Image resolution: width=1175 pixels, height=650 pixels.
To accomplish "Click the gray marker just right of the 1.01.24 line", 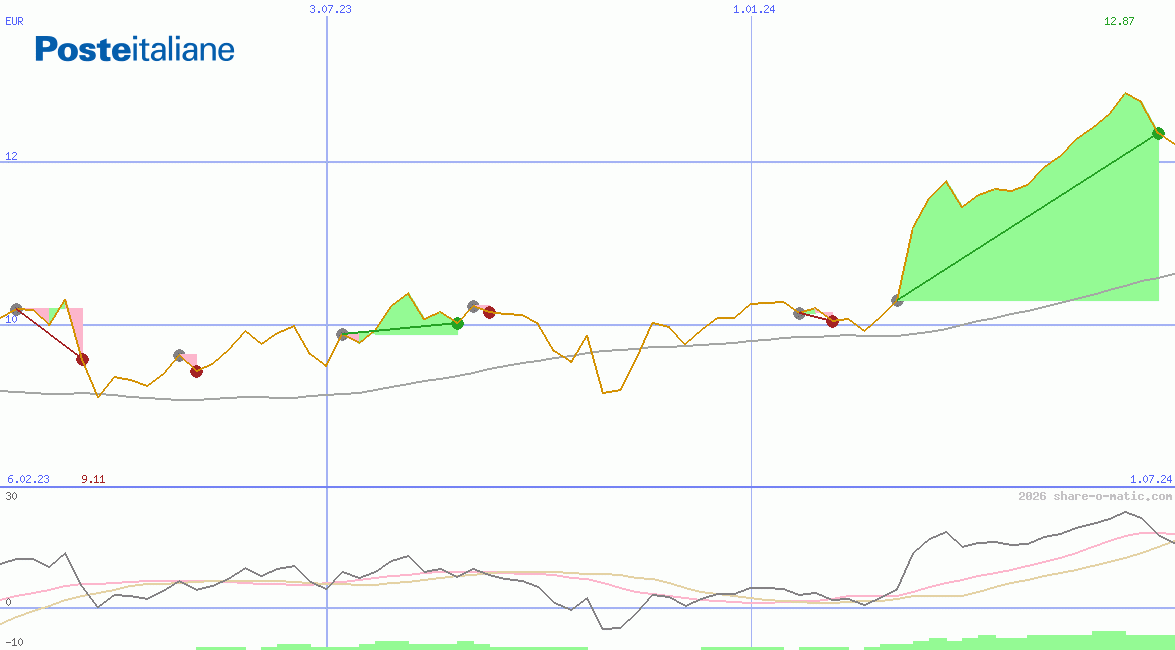I will pos(799,313).
